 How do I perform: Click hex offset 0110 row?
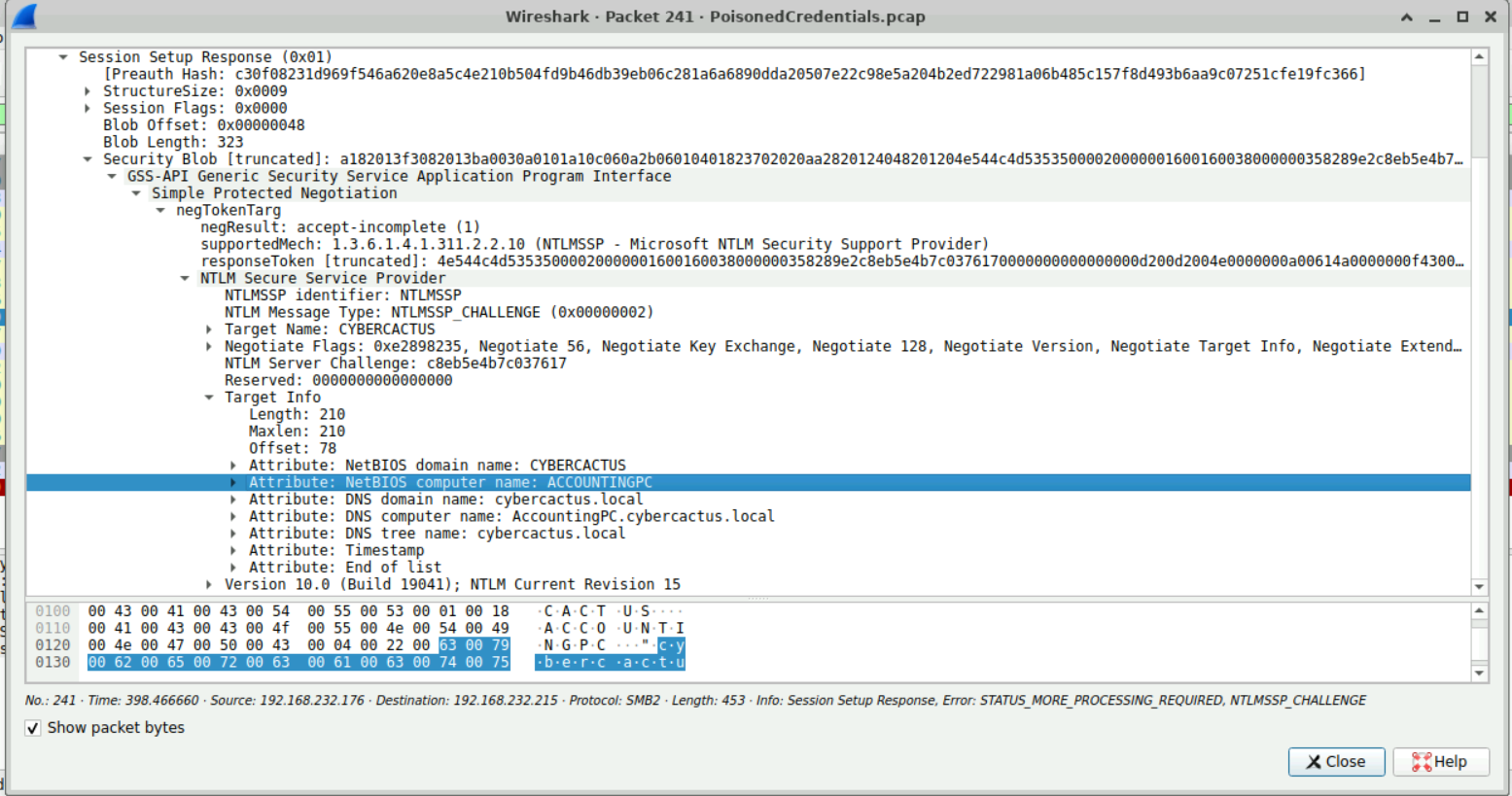53,629
